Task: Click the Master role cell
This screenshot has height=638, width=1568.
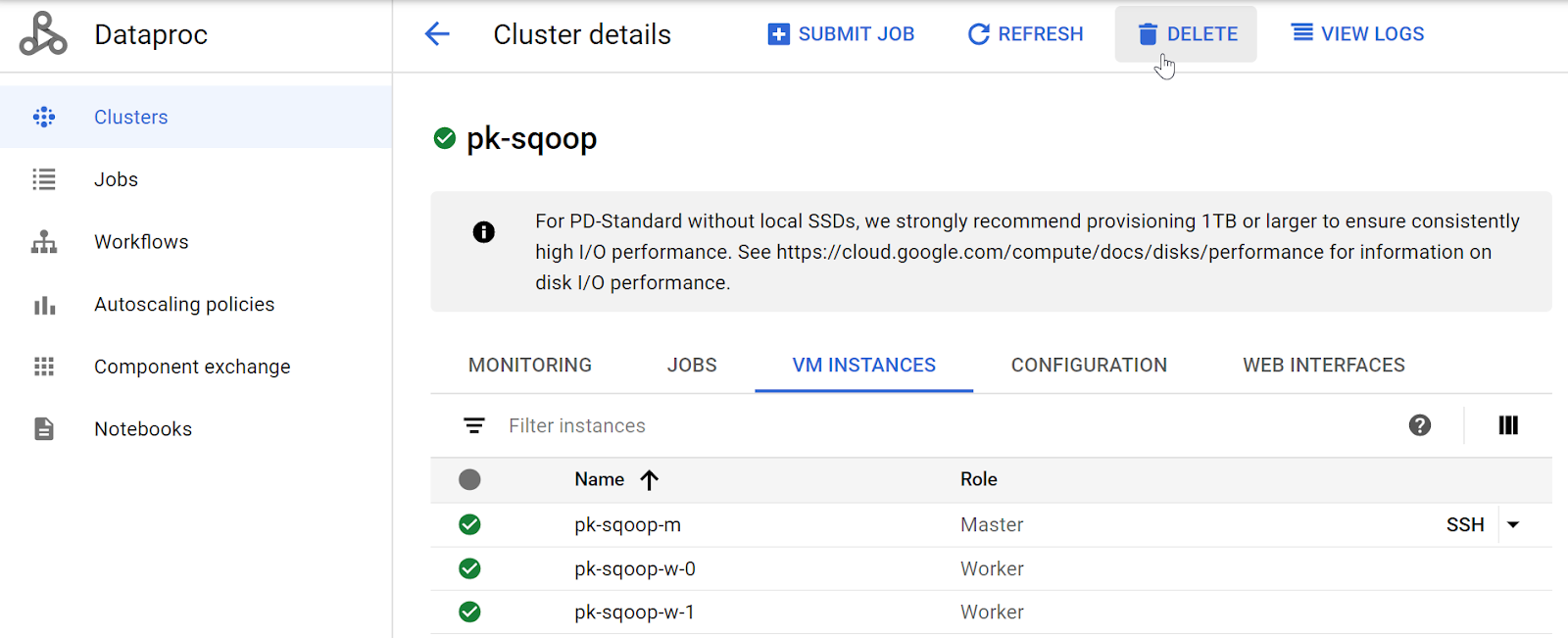Action: pos(992,525)
